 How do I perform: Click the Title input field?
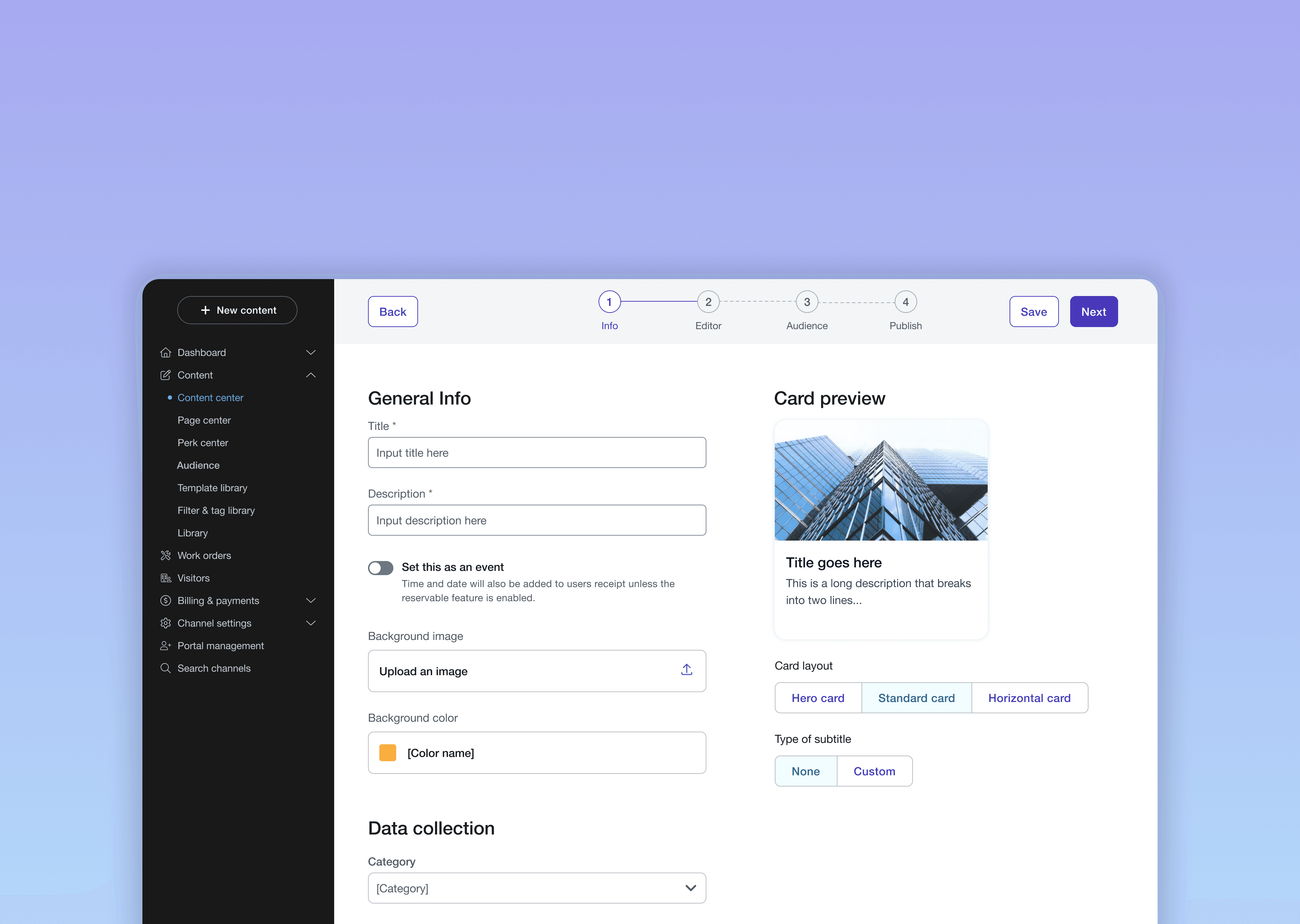tap(537, 453)
